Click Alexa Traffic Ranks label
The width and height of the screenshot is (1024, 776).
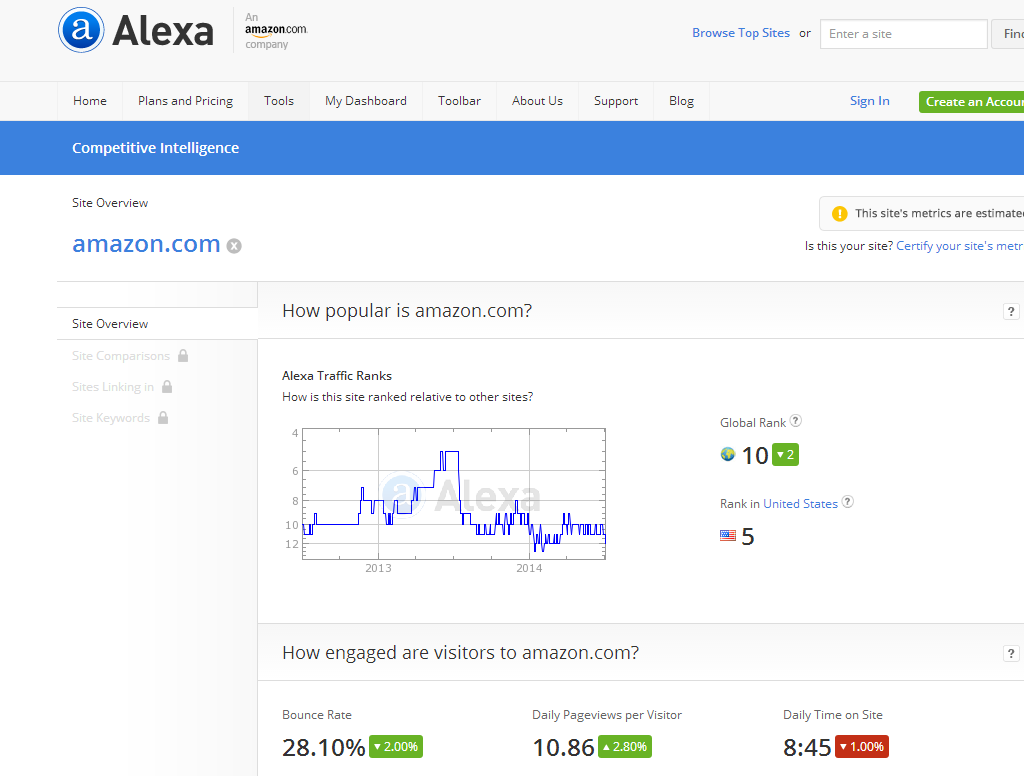(337, 376)
